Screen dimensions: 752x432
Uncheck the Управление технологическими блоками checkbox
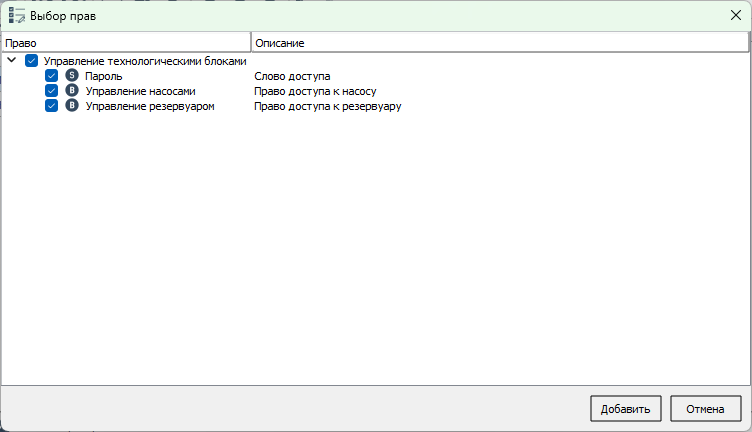[x=32, y=61]
